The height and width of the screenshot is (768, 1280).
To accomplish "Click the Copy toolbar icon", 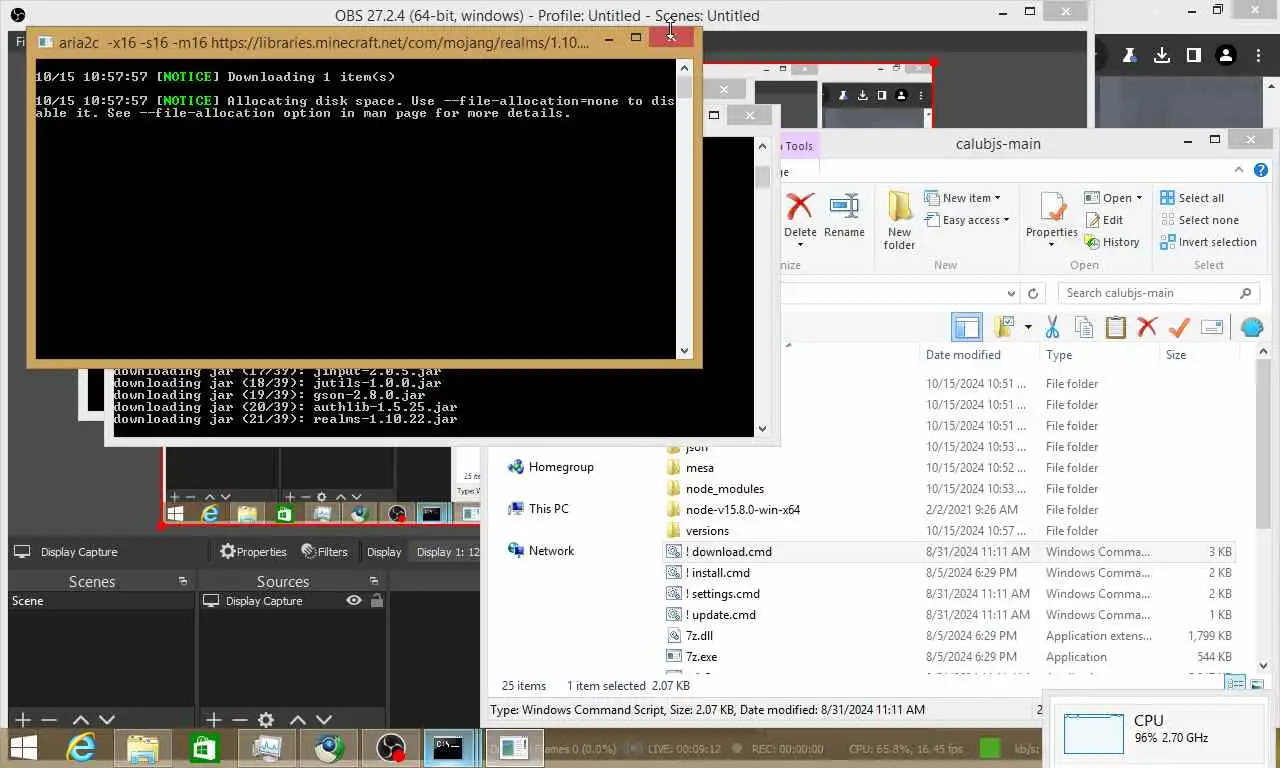I will click(1083, 327).
